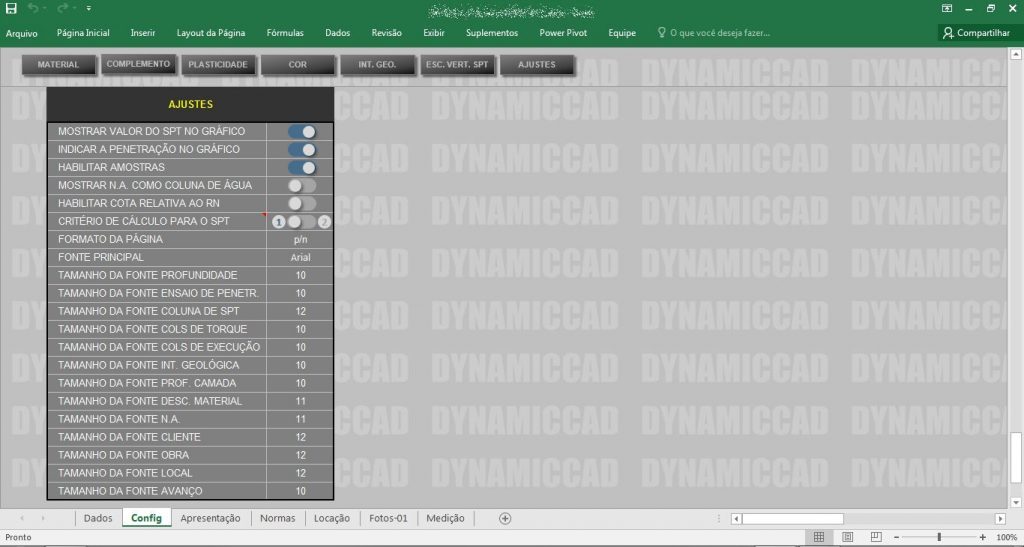Click the AJUSTES button
The width and height of the screenshot is (1024, 547).
coord(537,65)
